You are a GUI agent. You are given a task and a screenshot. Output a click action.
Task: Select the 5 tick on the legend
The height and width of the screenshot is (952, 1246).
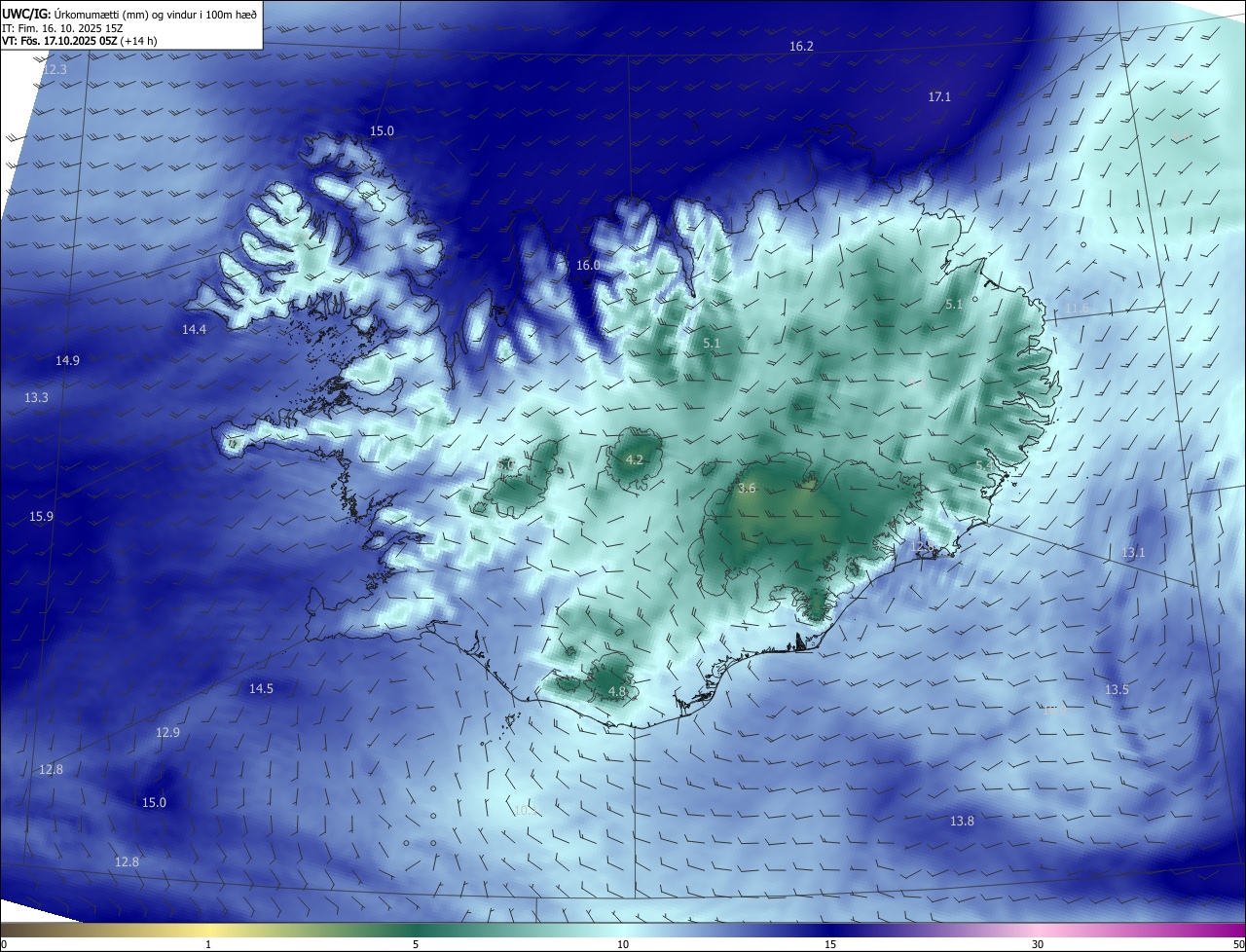click(x=416, y=945)
